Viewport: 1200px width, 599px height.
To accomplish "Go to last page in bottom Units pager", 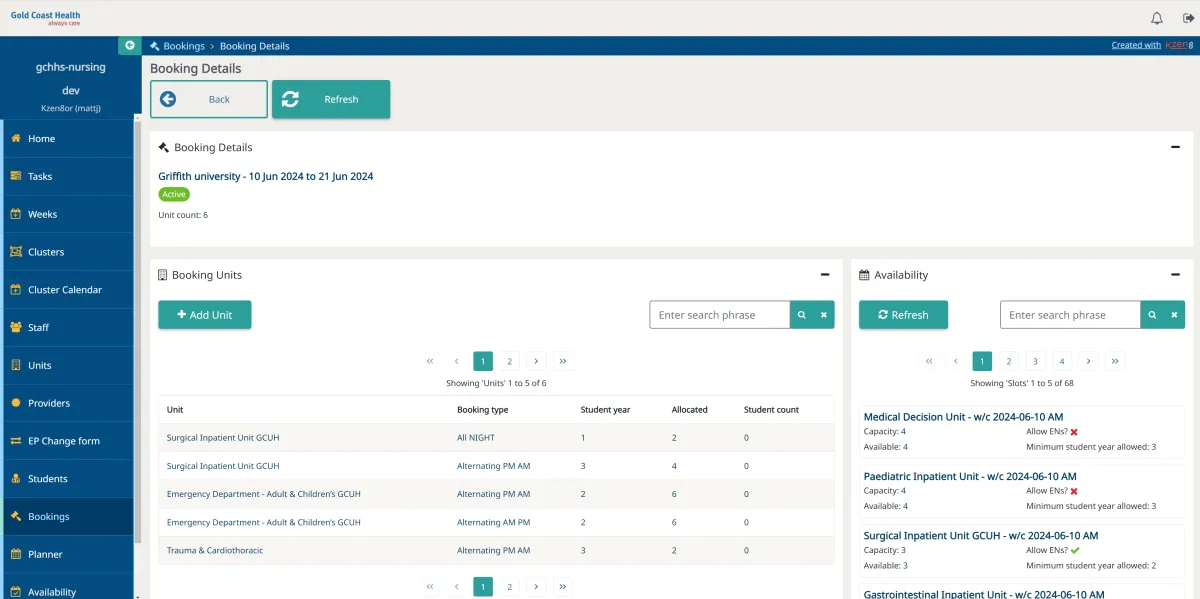I will point(563,587).
